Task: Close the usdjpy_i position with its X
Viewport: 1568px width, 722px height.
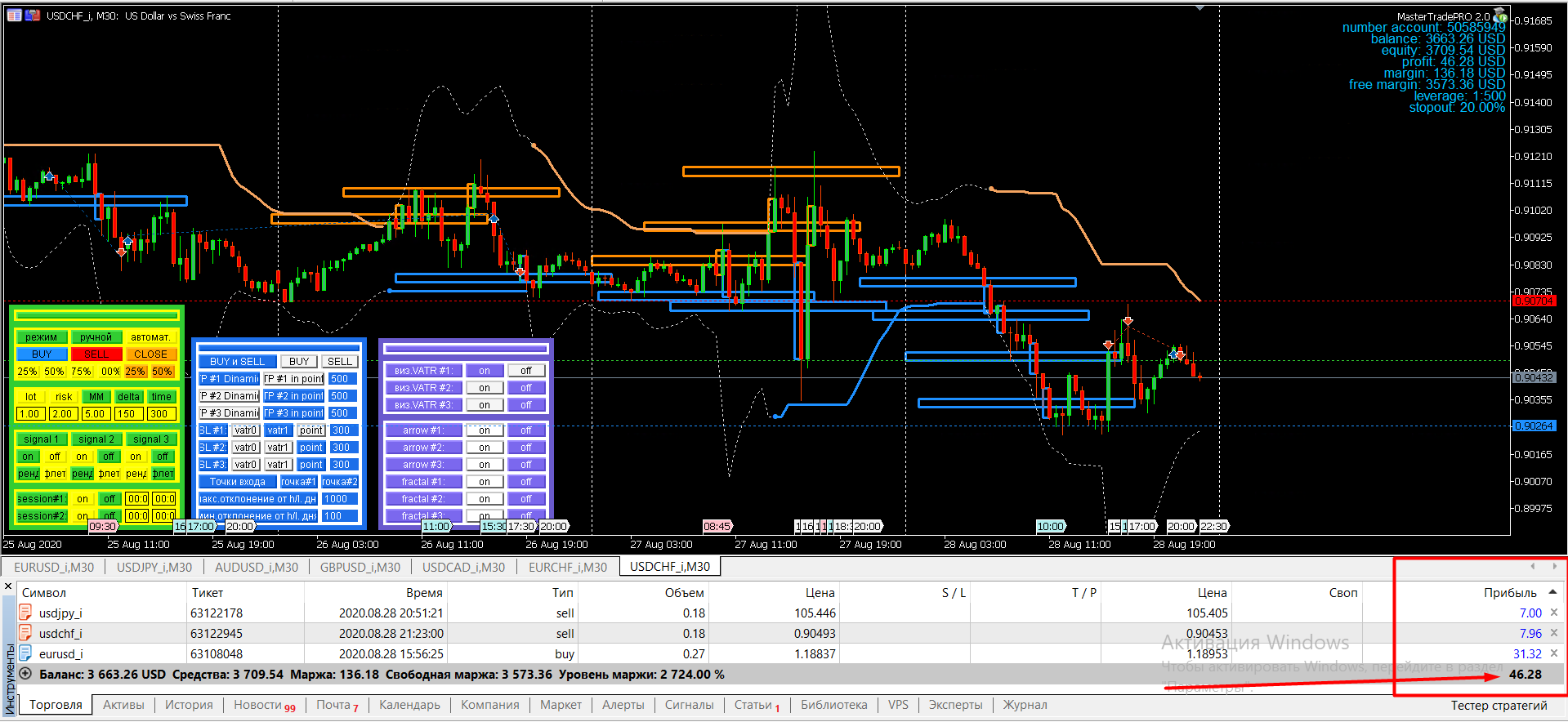Action: click(1553, 613)
